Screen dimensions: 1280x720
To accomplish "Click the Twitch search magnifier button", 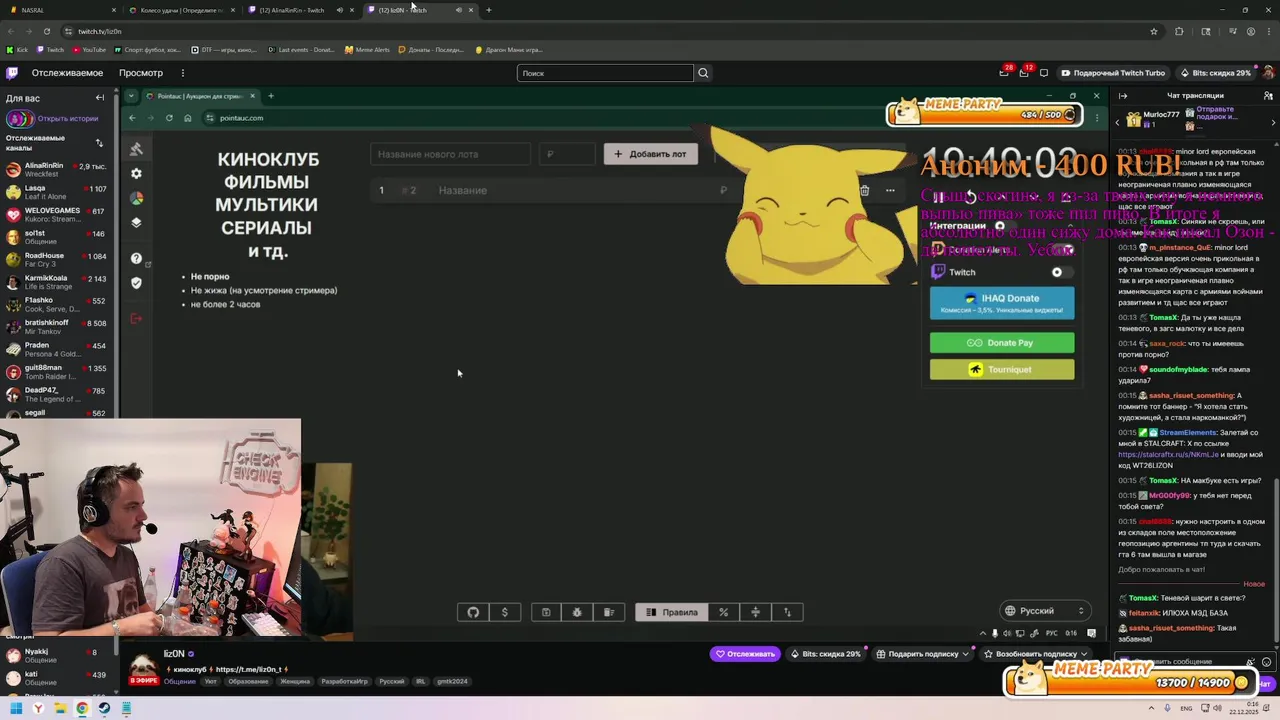I will tap(703, 73).
